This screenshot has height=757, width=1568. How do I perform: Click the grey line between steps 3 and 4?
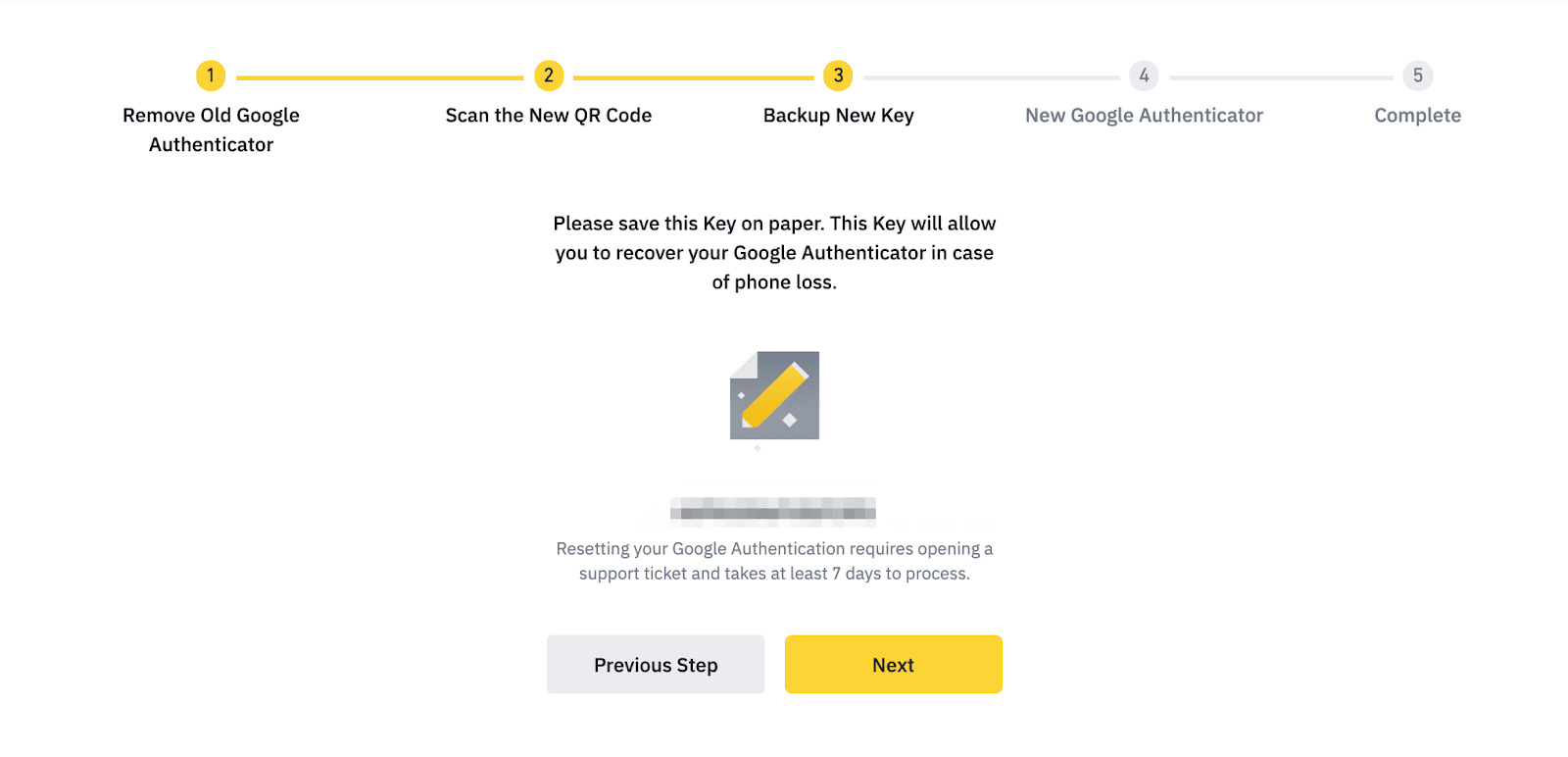tap(991, 77)
